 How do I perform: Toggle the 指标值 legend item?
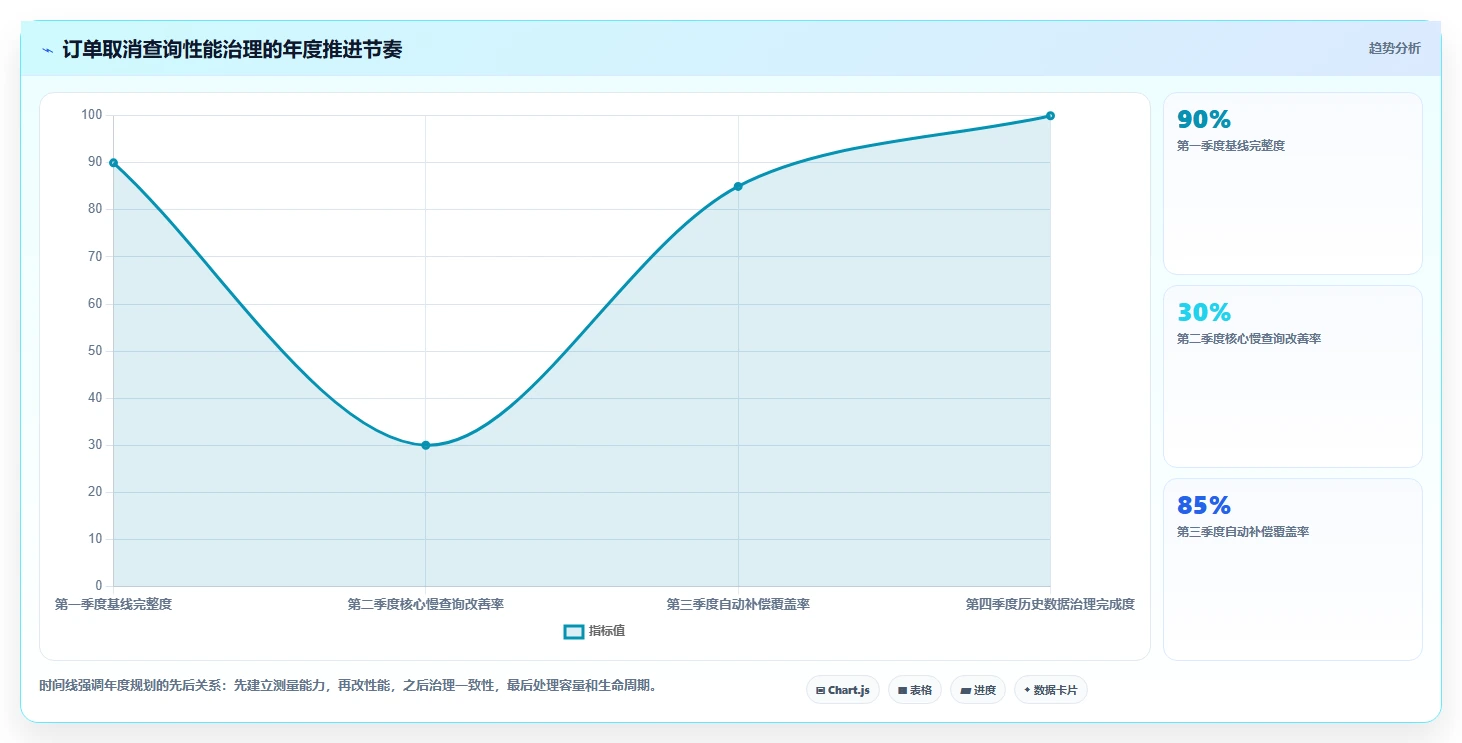point(595,631)
